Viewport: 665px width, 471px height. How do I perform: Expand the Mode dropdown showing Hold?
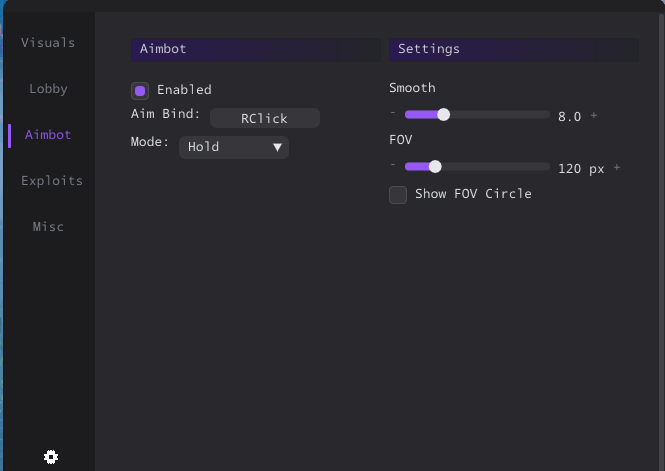tap(234, 147)
